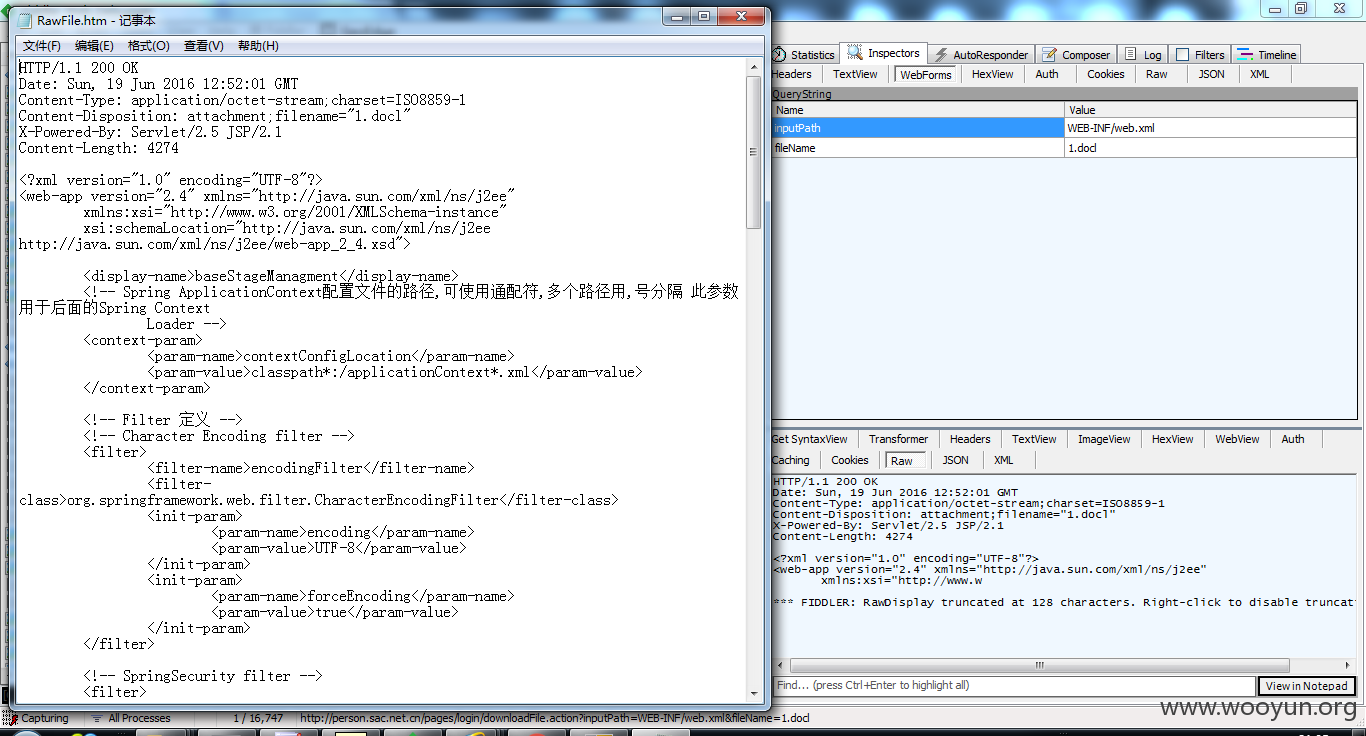Image resolution: width=1366 pixels, height=736 pixels.
Task: Click the Value column header in QueryString table
Action: coord(1210,110)
